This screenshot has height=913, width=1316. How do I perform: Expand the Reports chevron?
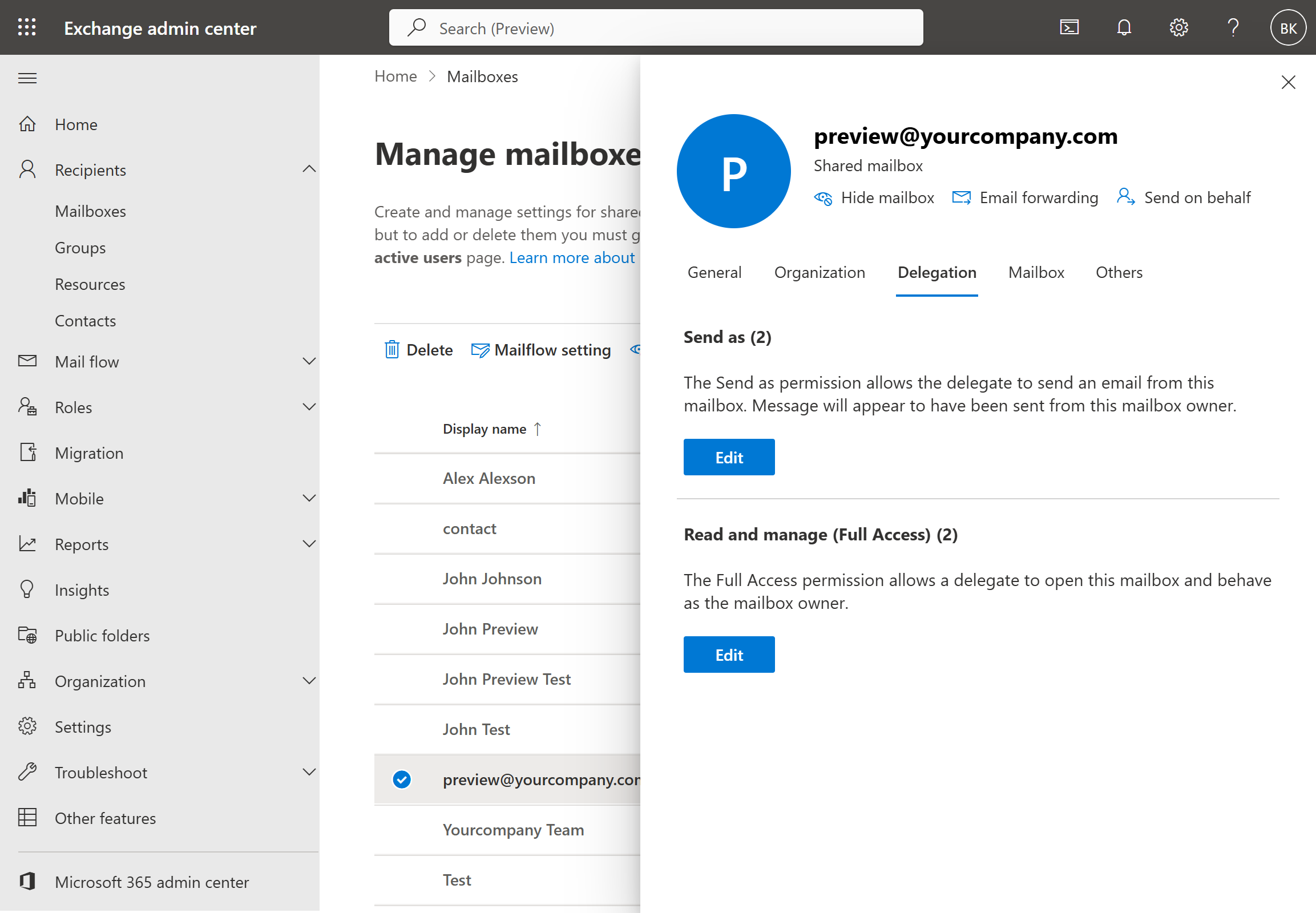pyautogui.click(x=309, y=544)
